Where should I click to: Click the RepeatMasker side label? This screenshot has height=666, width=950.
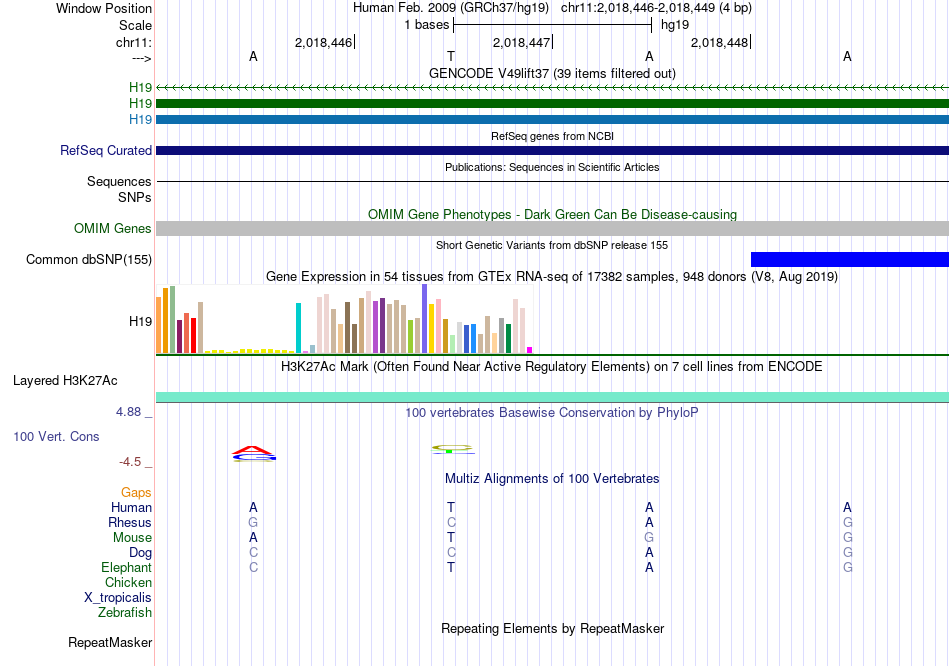tap(110, 642)
